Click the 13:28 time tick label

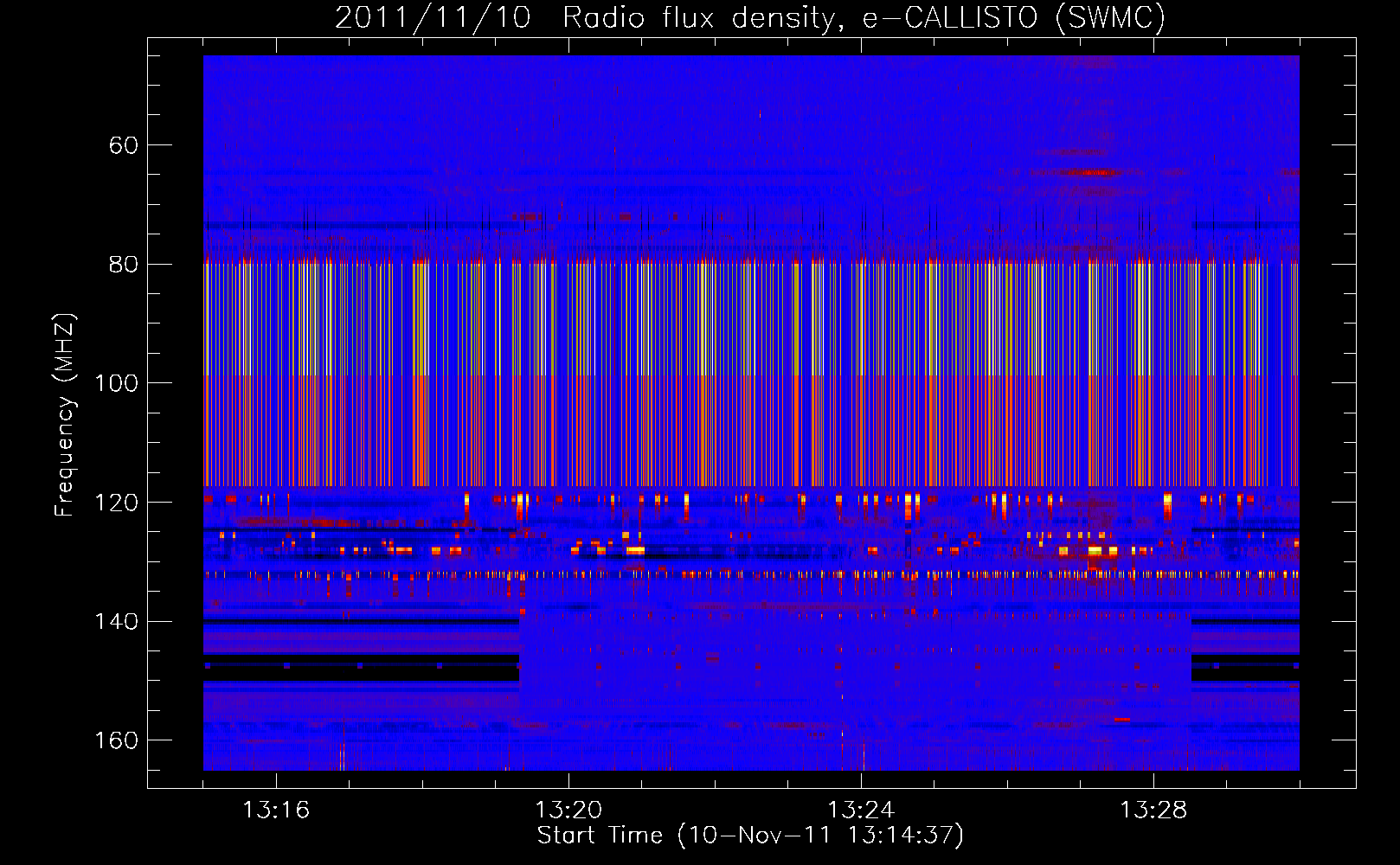pos(1153,811)
